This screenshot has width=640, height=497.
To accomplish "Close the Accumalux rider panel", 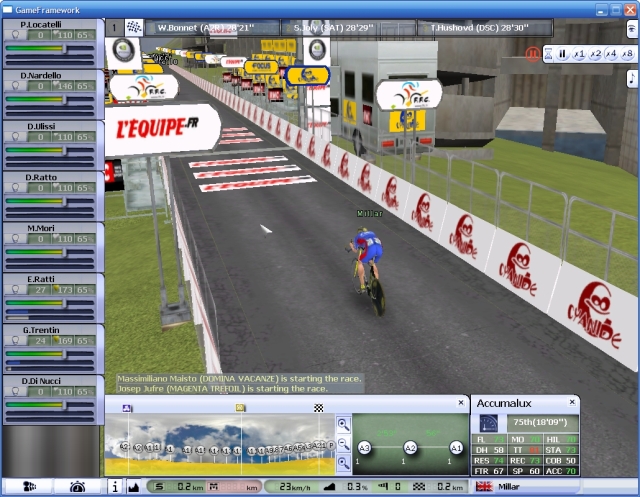I will click(573, 402).
